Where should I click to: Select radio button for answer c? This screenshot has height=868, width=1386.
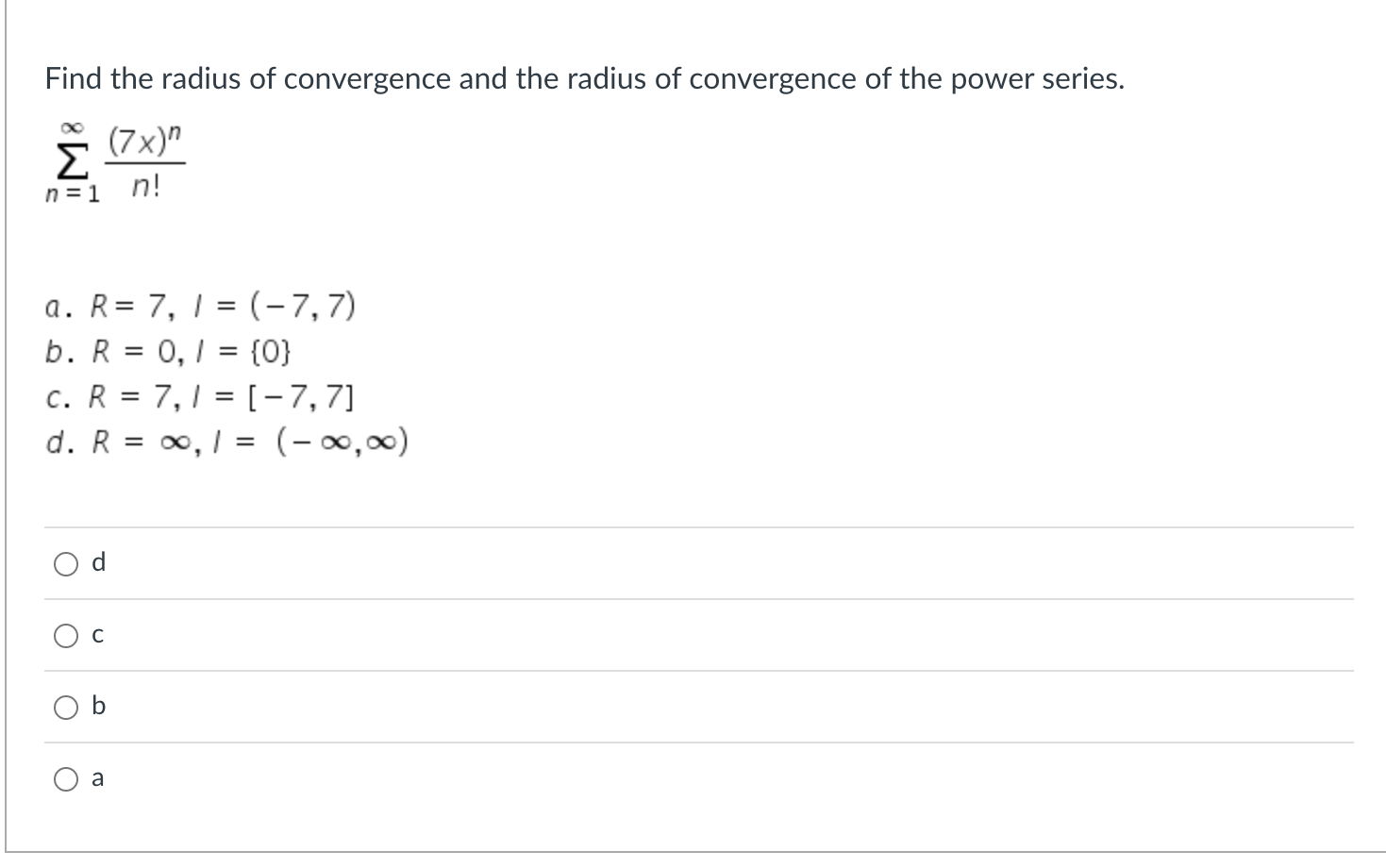click(x=66, y=635)
